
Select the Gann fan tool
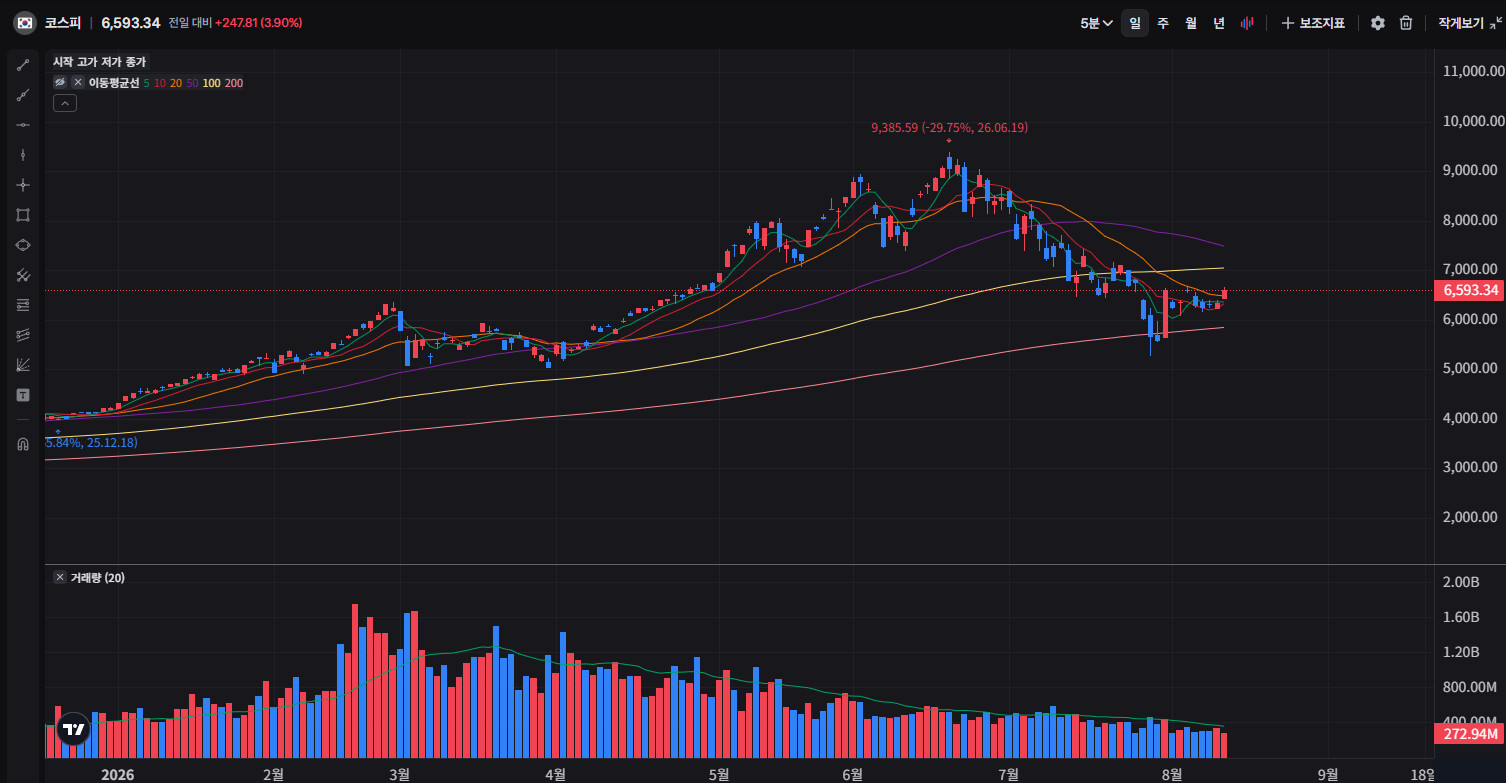23,365
